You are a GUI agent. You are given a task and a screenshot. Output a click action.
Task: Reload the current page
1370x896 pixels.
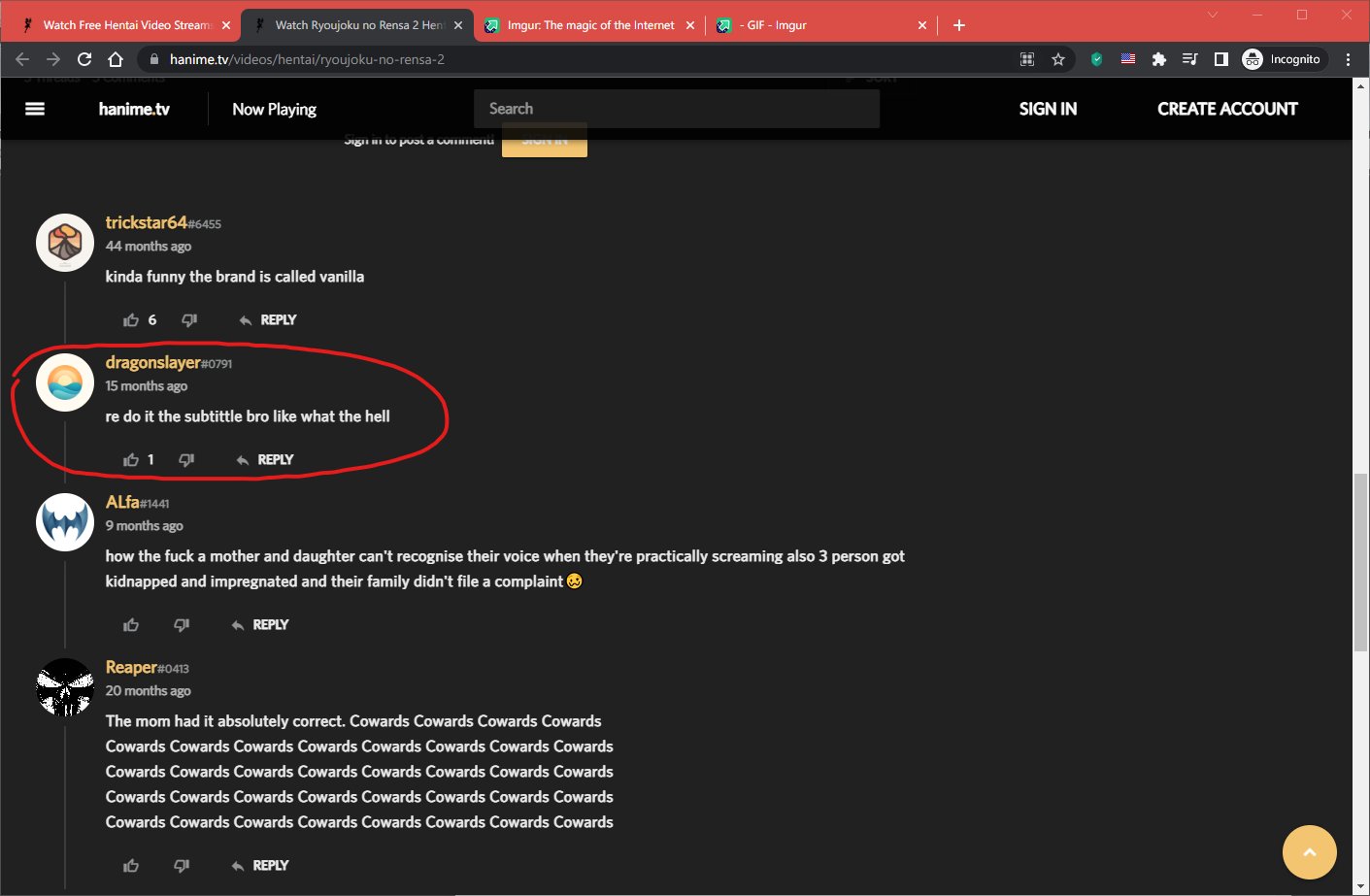tap(84, 59)
